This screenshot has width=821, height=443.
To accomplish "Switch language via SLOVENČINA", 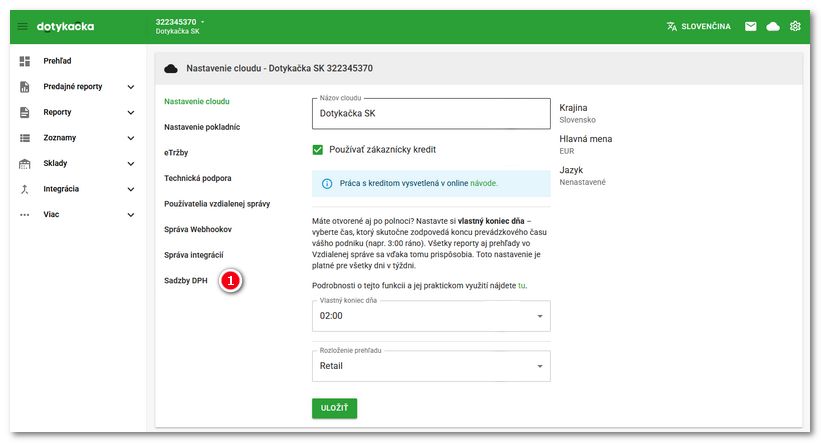I will [x=705, y=26].
